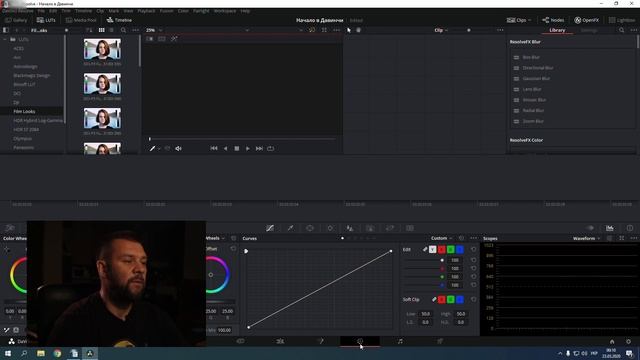Play the clip forward

pyautogui.click(x=248, y=149)
